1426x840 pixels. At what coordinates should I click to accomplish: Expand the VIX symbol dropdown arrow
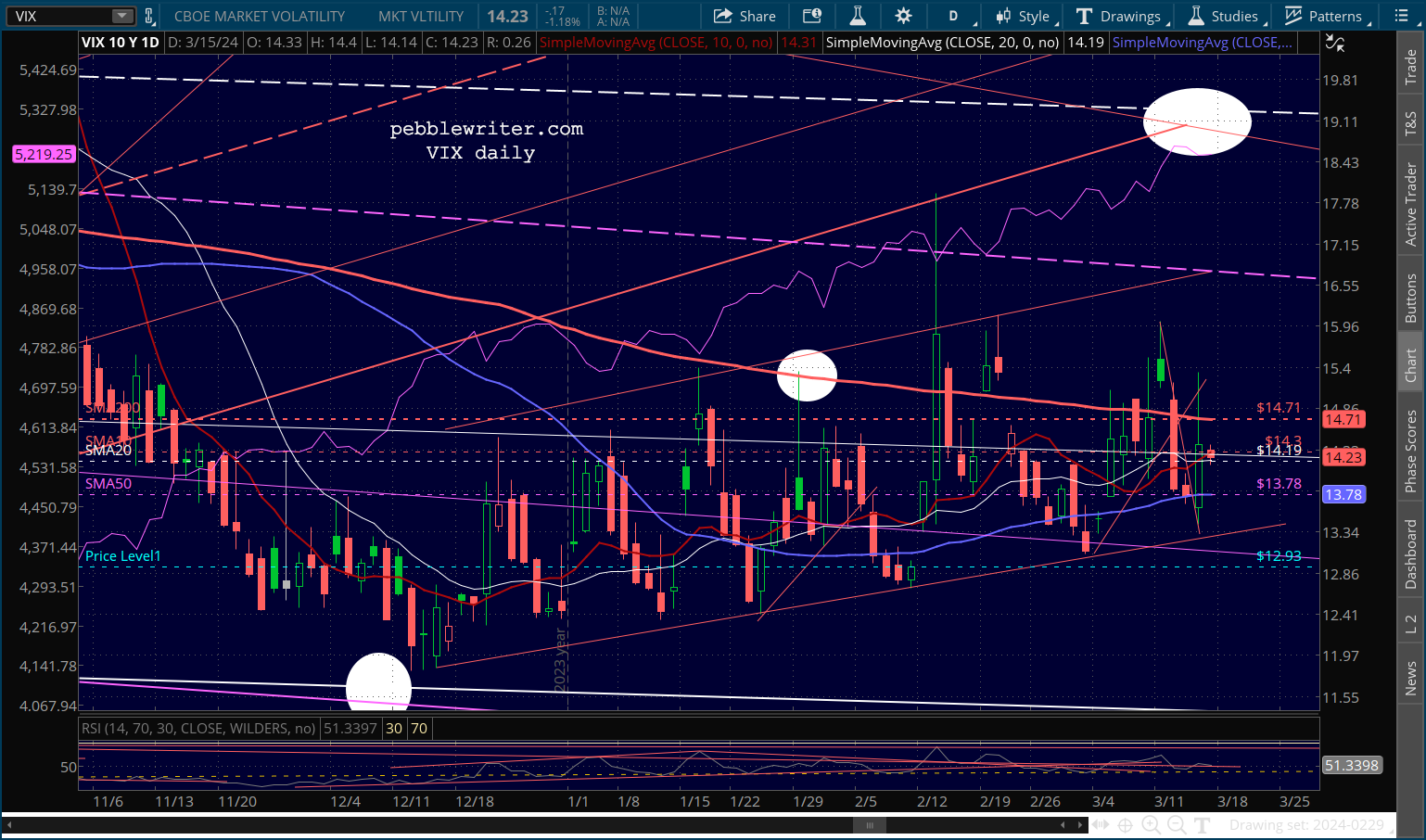[x=123, y=16]
